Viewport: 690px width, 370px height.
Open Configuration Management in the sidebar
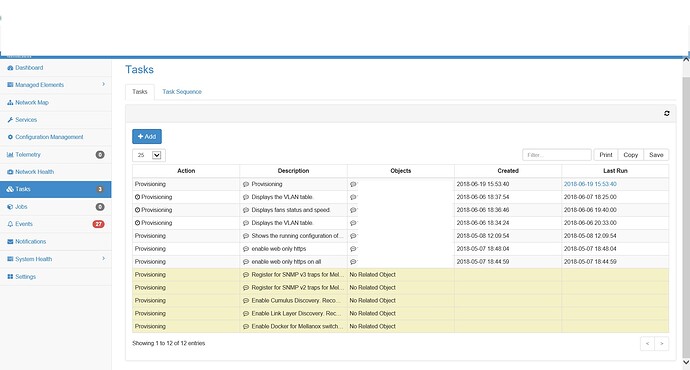[49, 137]
